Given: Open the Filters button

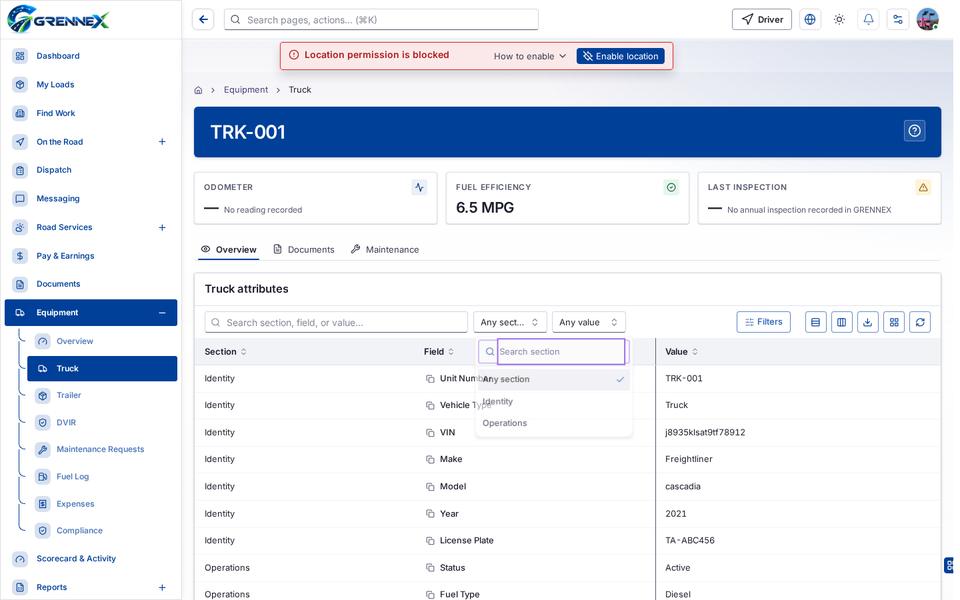Looking at the screenshot, I should (763, 322).
